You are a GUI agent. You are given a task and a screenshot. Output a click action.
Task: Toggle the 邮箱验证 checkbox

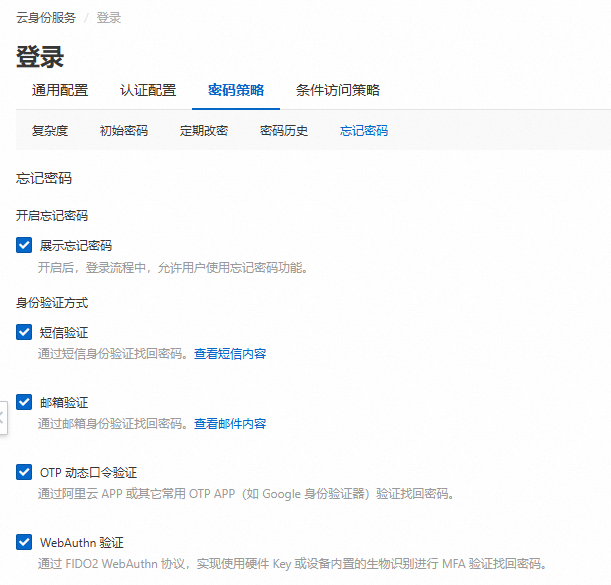pyautogui.click(x=24, y=402)
